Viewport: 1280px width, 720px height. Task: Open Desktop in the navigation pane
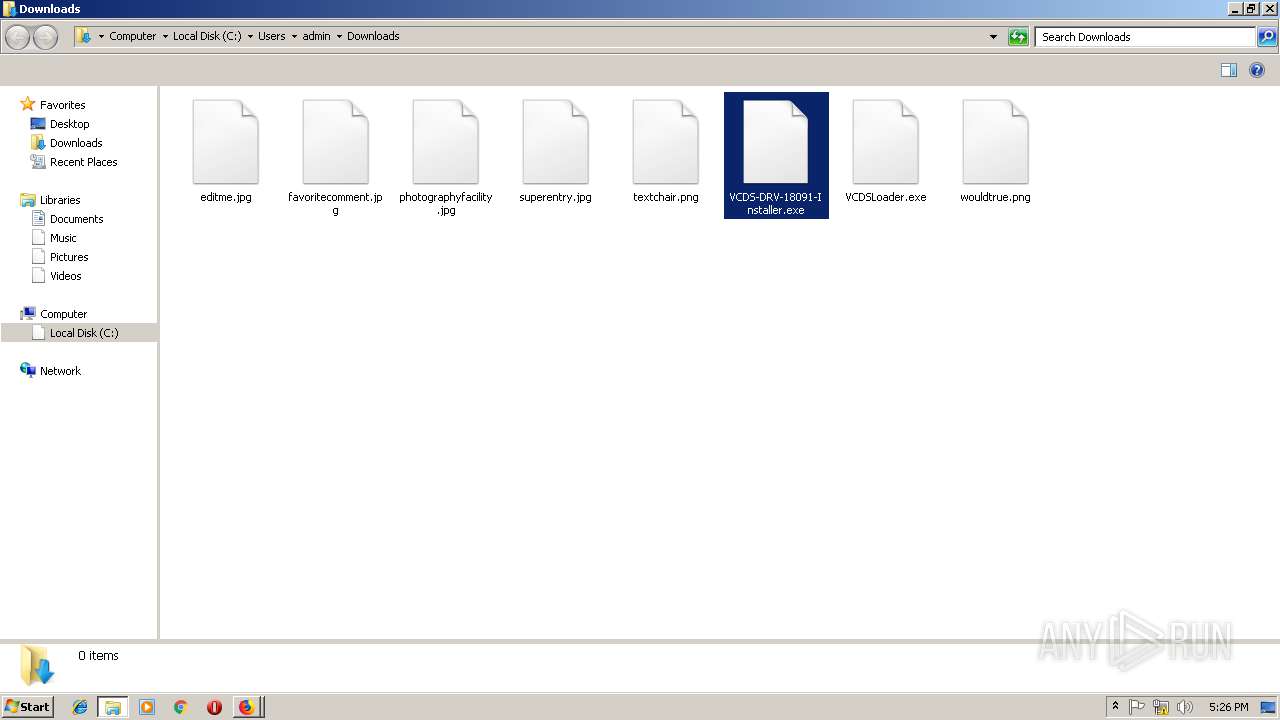pos(69,124)
